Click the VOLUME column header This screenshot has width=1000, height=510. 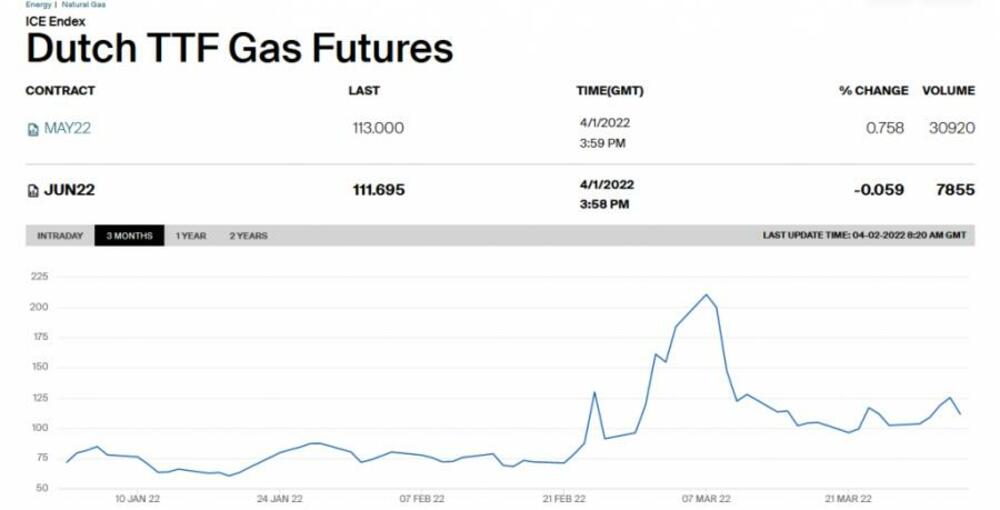click(948, 90)
